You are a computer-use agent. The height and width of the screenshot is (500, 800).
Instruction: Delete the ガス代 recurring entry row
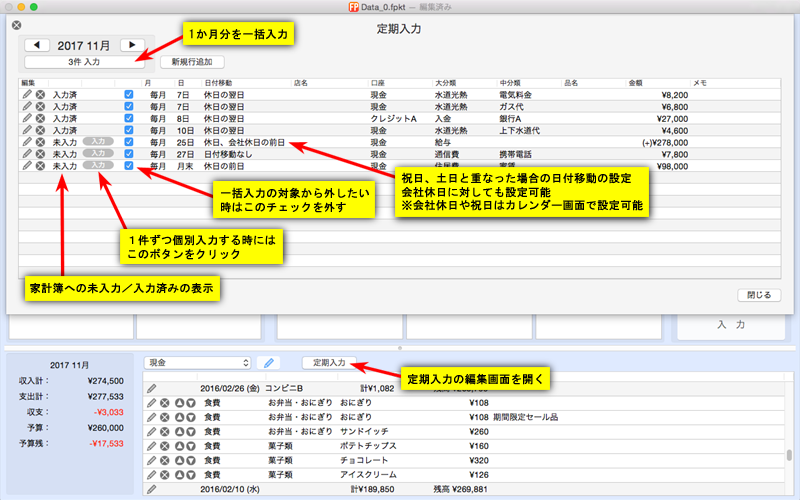[x=40, y=106]
